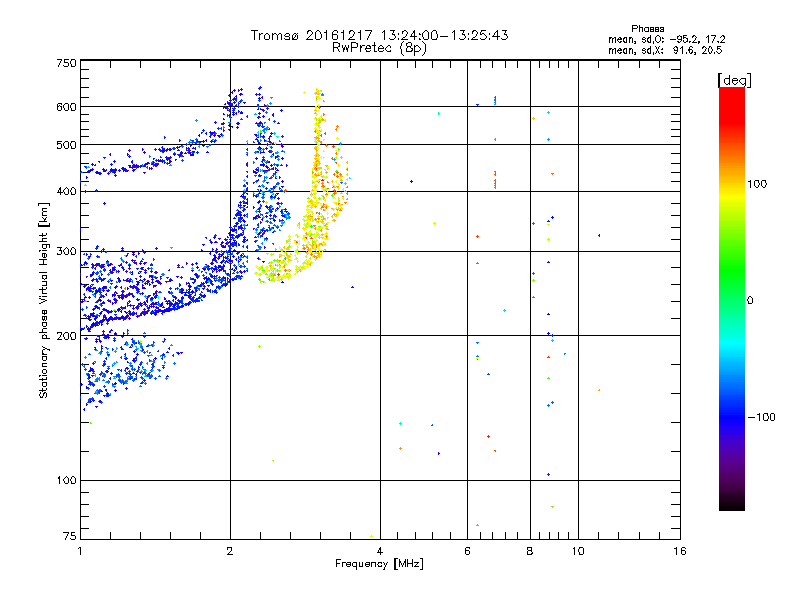Click the x-axis tick label '6'

467,551
